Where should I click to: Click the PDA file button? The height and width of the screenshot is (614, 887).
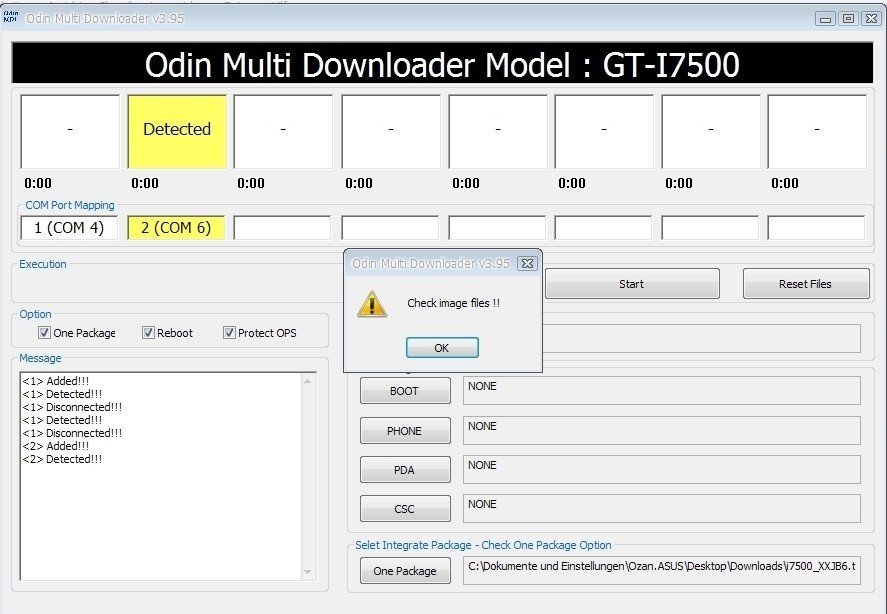(405, 470)
